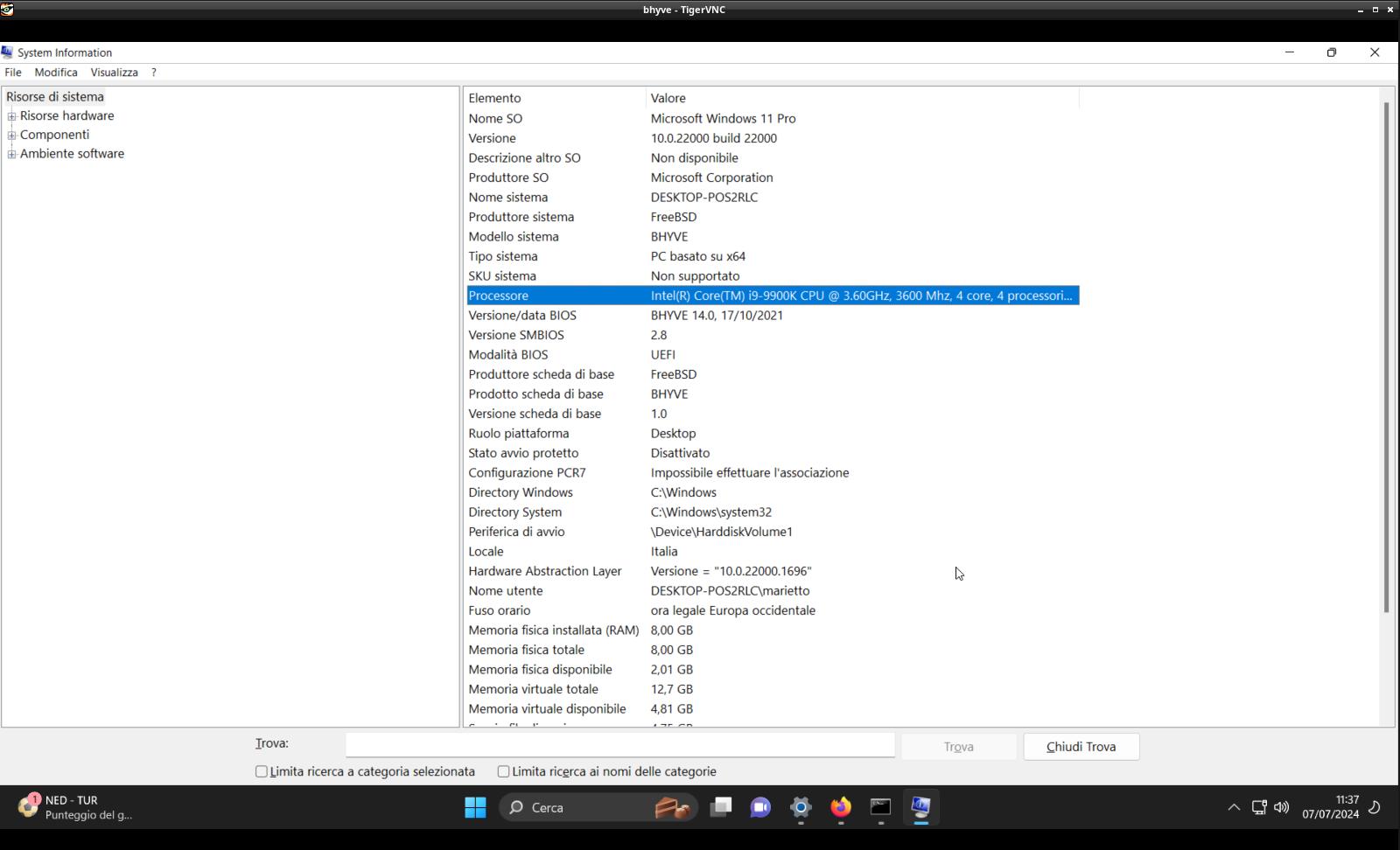The image size is (1400, 850).
Task: Click the Elemento column header
Action: coord(556,98)
